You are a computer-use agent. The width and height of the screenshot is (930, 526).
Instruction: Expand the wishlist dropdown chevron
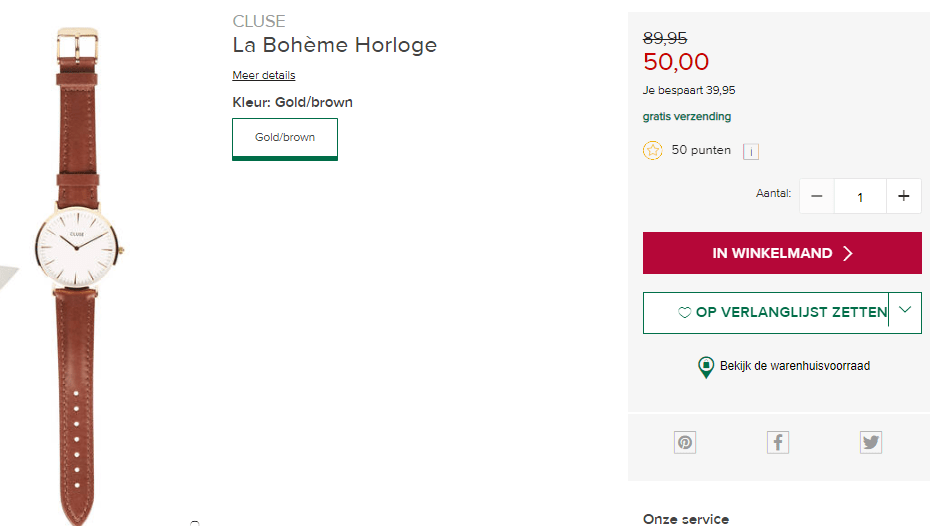point(905,311)
